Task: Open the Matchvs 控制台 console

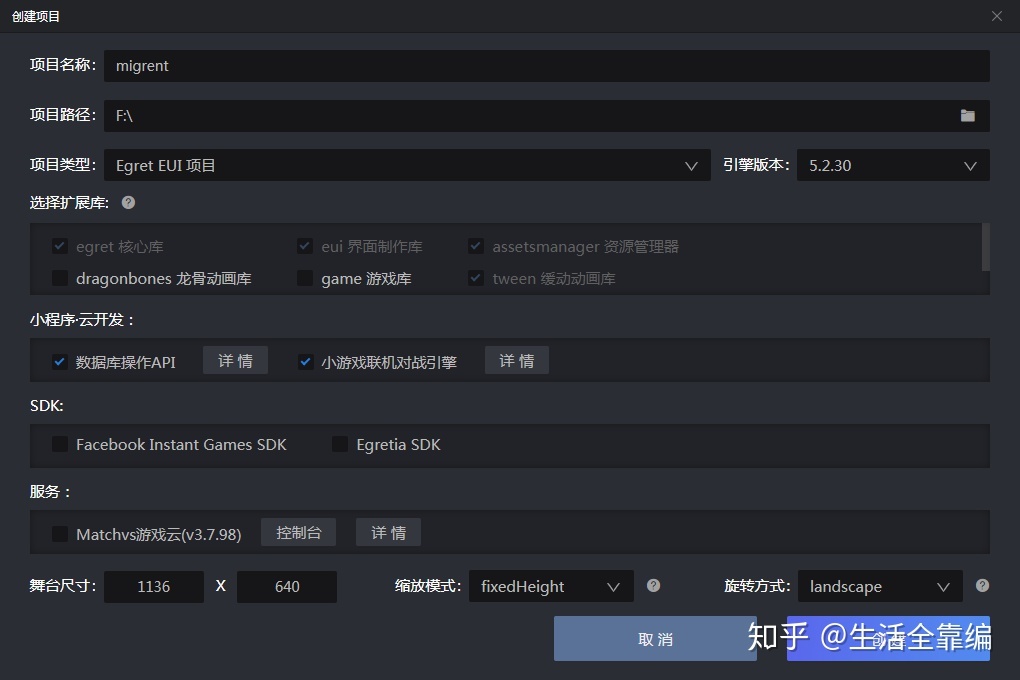Action: 298,532
